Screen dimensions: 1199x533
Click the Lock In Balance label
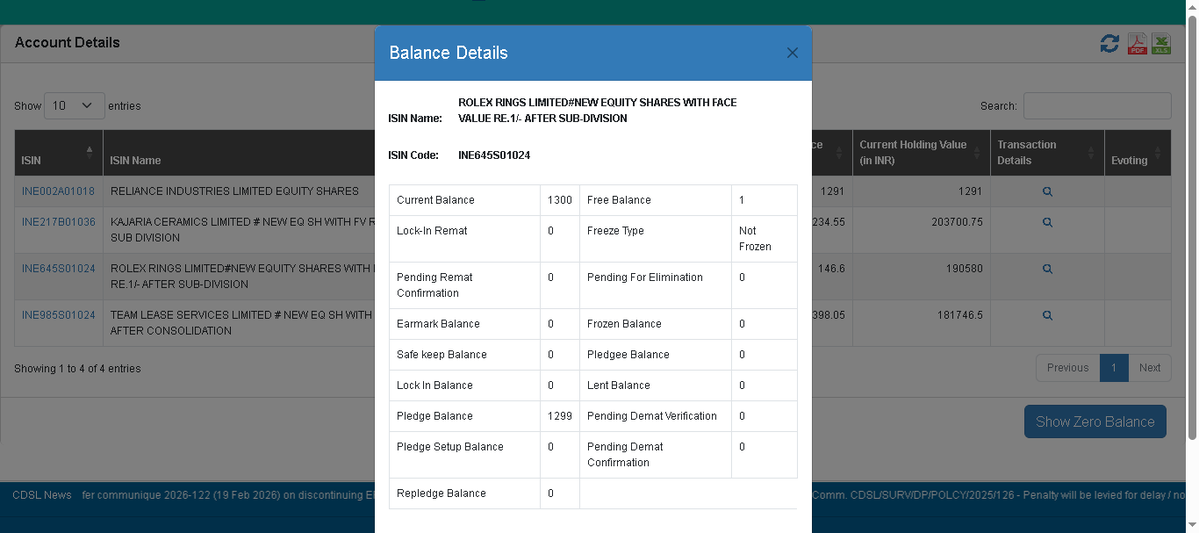(x=434, y=385)
